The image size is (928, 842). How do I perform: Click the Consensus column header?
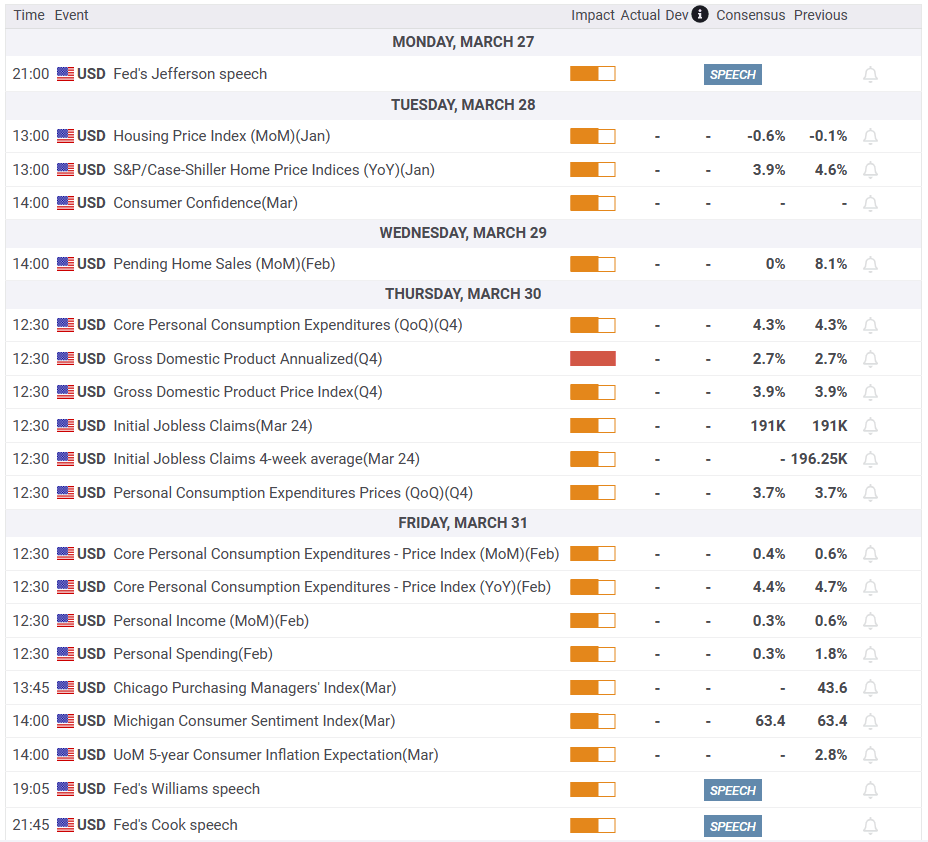pyautogui.click(x=750, y=15)
